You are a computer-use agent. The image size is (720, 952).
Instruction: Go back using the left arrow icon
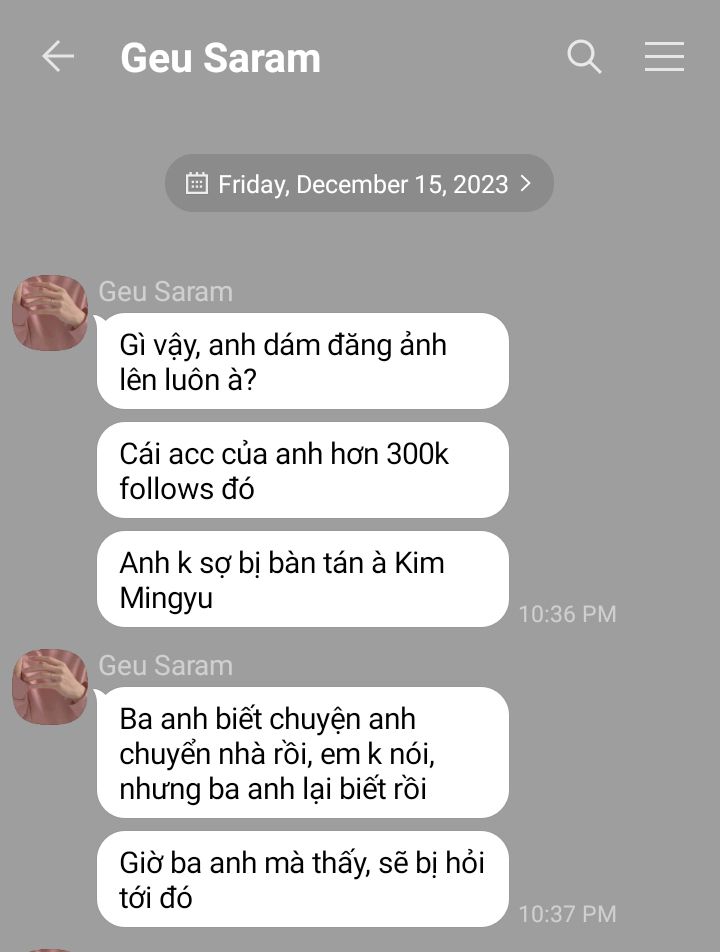(58, 56)
